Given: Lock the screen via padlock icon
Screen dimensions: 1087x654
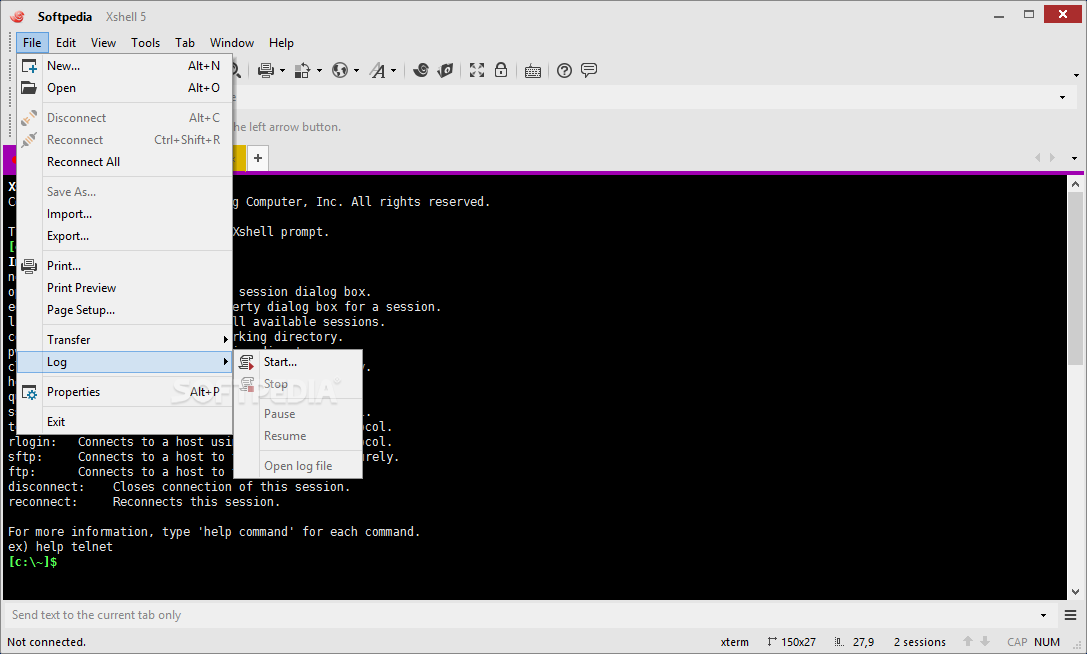Looking at the screenshot, I should pyautogui.click(x=501, y=70).
